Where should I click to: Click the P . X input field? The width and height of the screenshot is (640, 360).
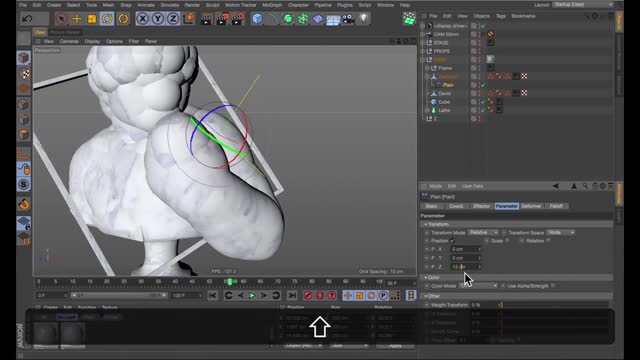(x=465, y=249)
